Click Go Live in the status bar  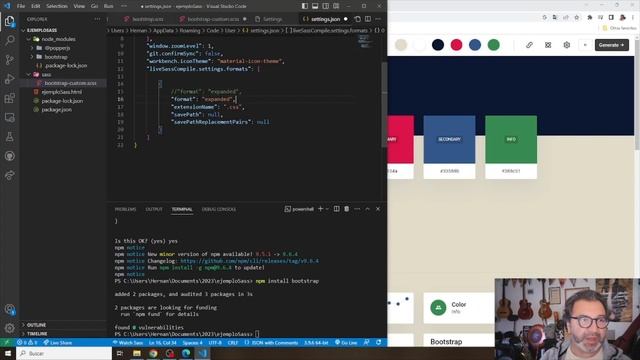[346, 343]
